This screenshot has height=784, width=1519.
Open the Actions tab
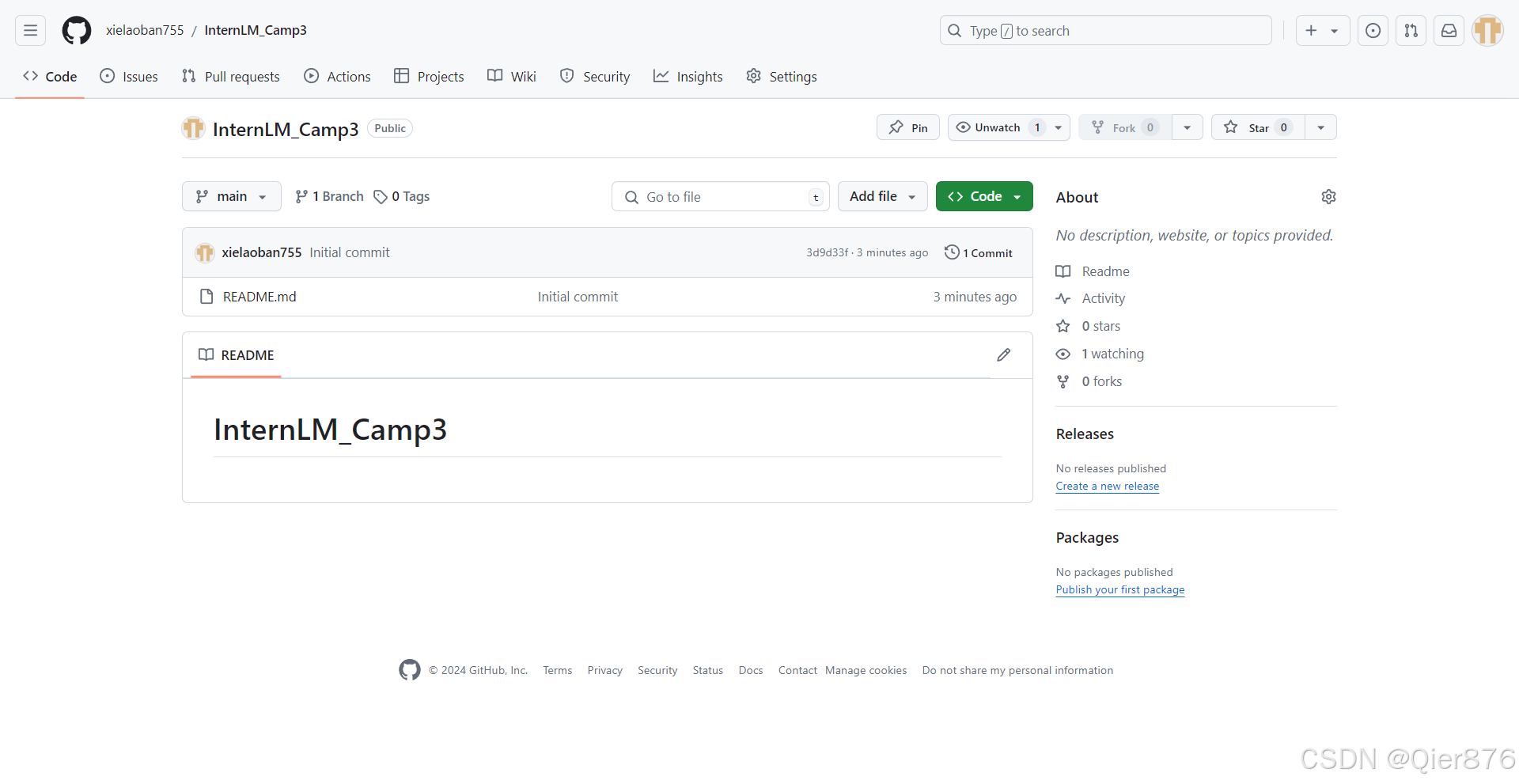(x=338, y=77)
